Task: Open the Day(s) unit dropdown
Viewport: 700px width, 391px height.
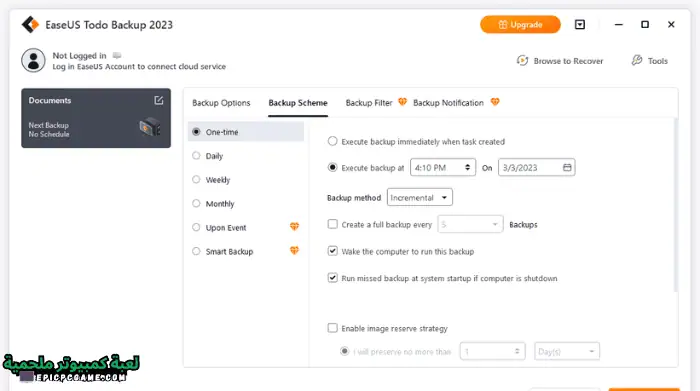Action: (x=567, y=351)
